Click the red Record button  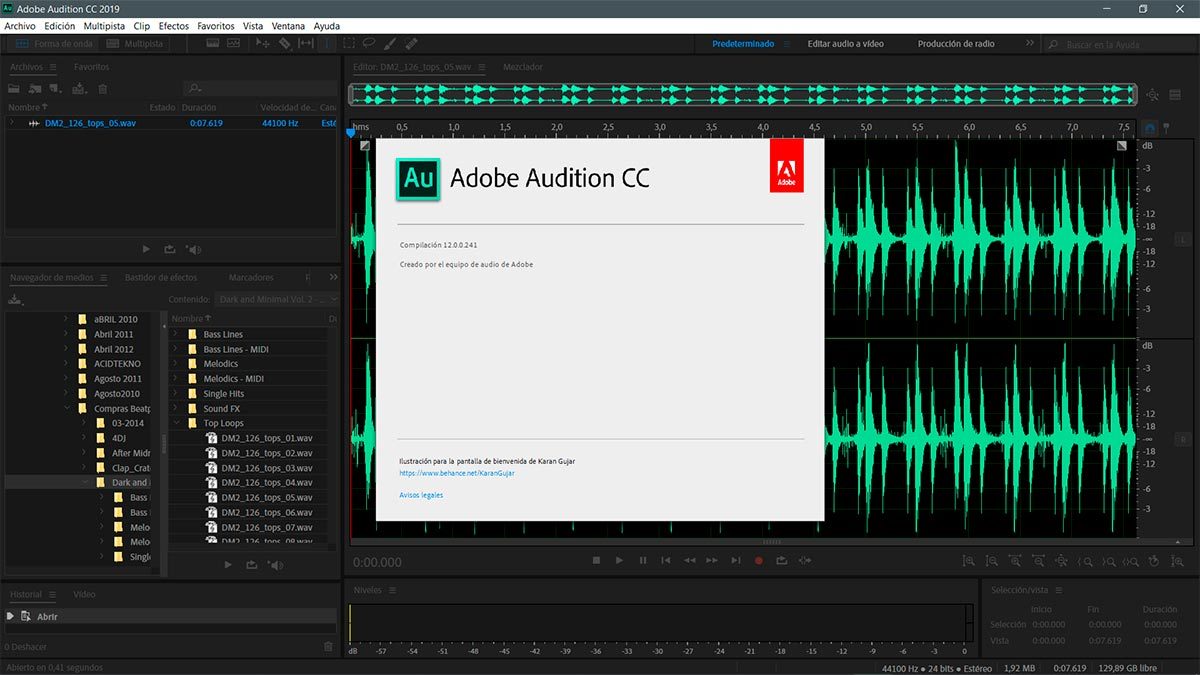click(759, 561)
